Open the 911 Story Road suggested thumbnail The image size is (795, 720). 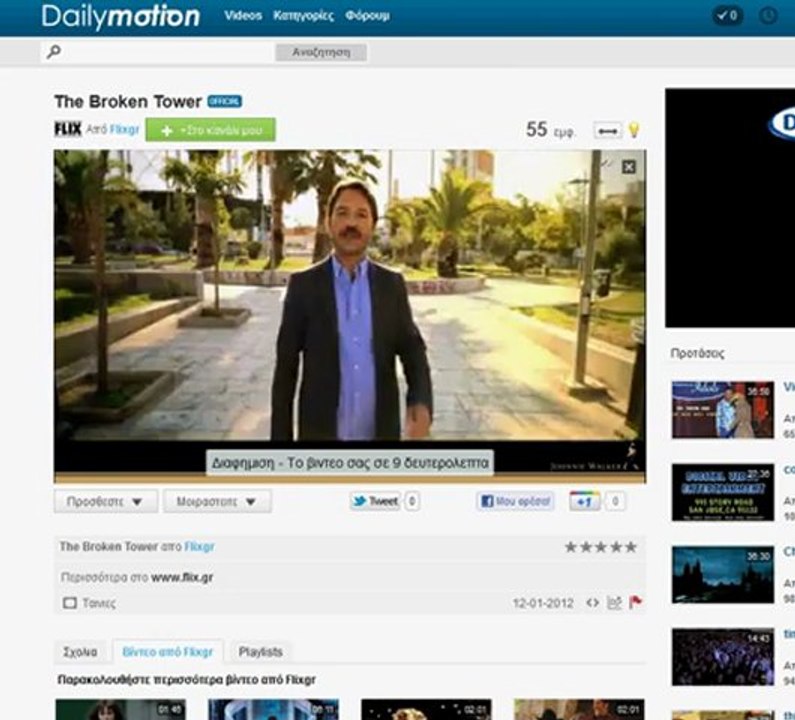click(x=723, y=492)
